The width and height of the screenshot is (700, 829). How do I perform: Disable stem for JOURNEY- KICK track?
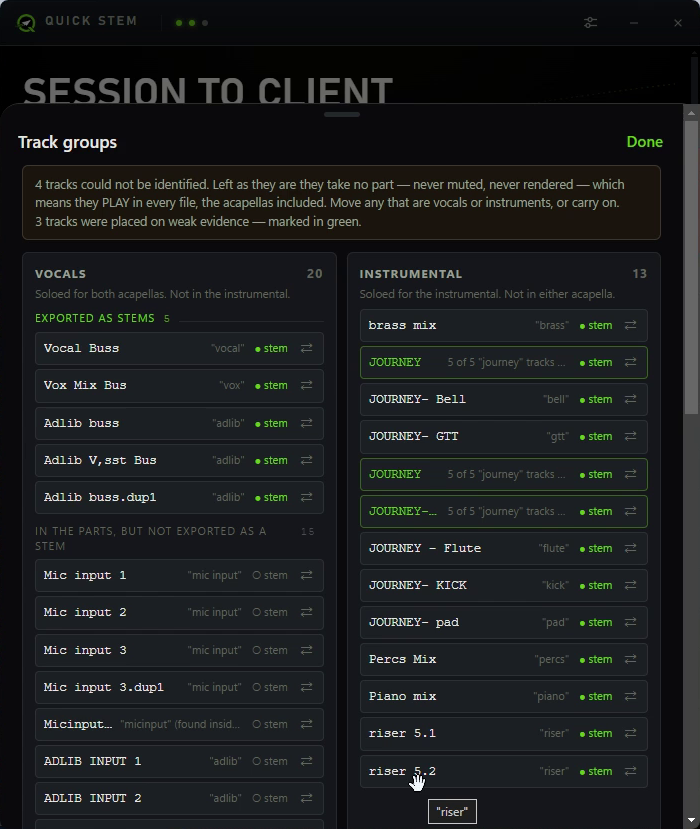pyautogui.click(x=596, y=585)
